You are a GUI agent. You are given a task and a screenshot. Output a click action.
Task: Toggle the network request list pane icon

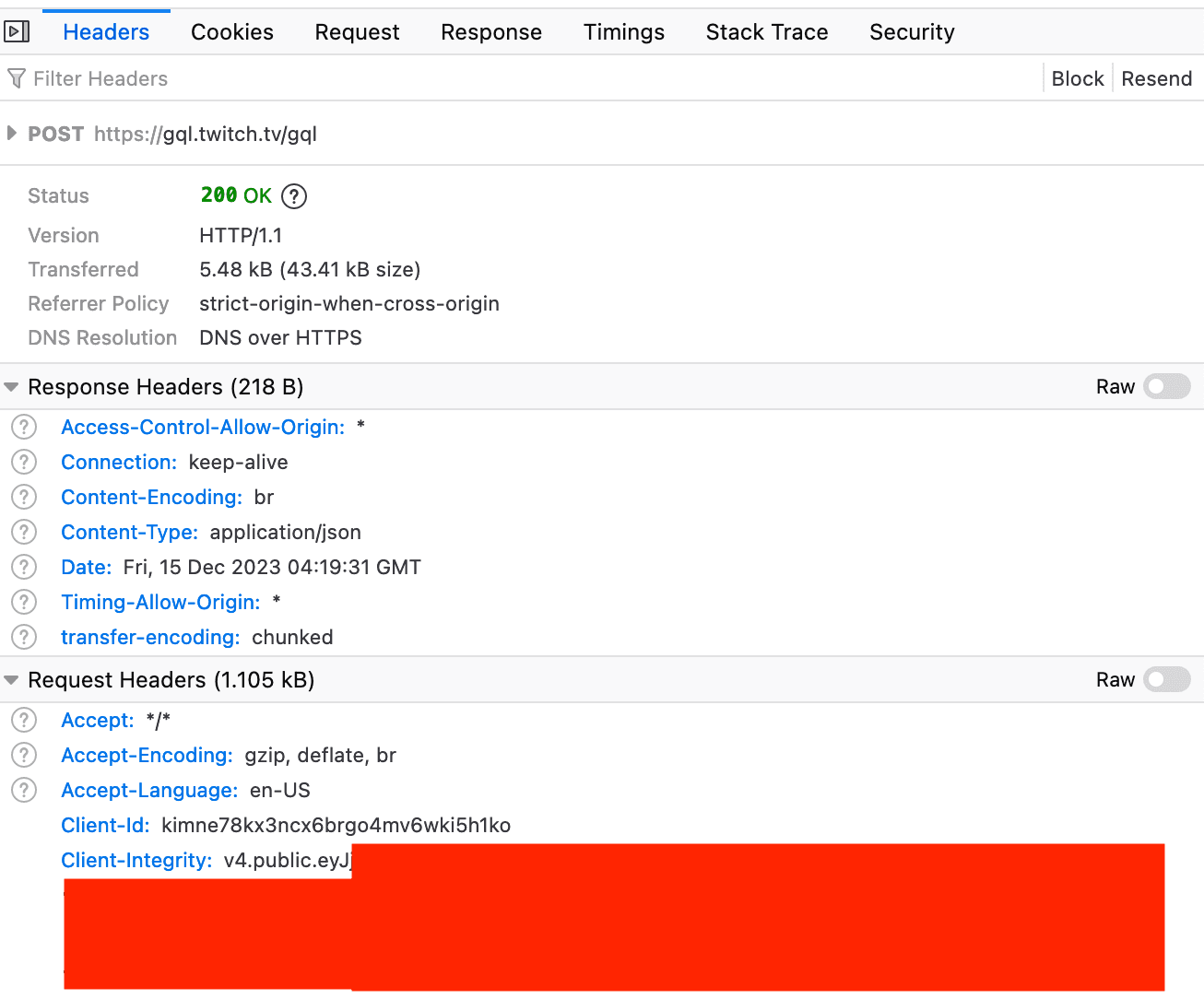17,32
